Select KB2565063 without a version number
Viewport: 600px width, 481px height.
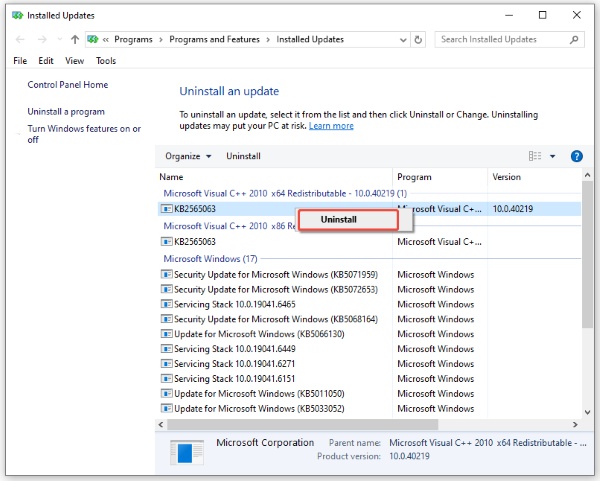[x=369, y=242]
